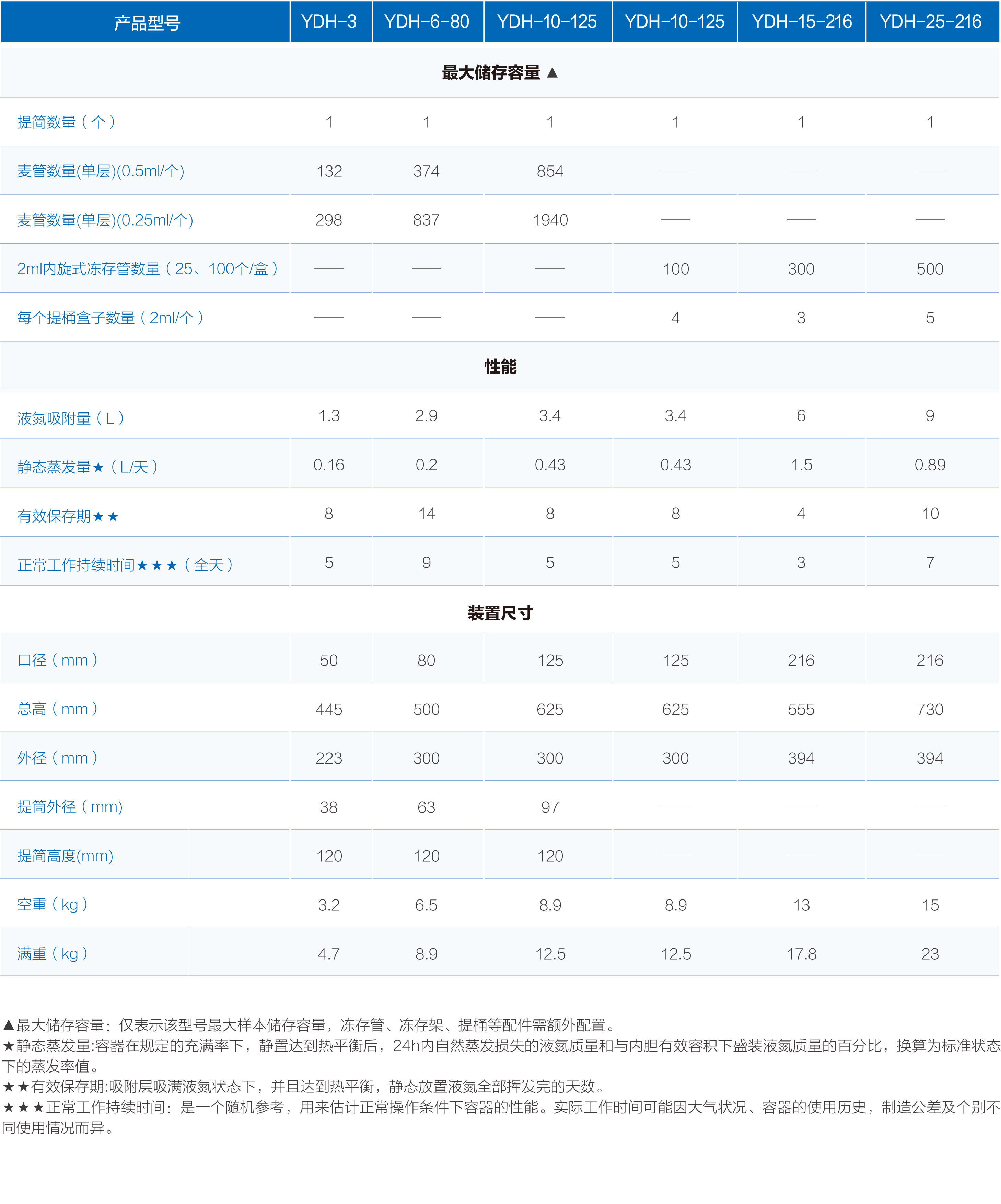This screenshot has width=1001, height=1204.
Task: Click the ▲最大储存容量 footnote line
Action: (x=310, y=1024)
